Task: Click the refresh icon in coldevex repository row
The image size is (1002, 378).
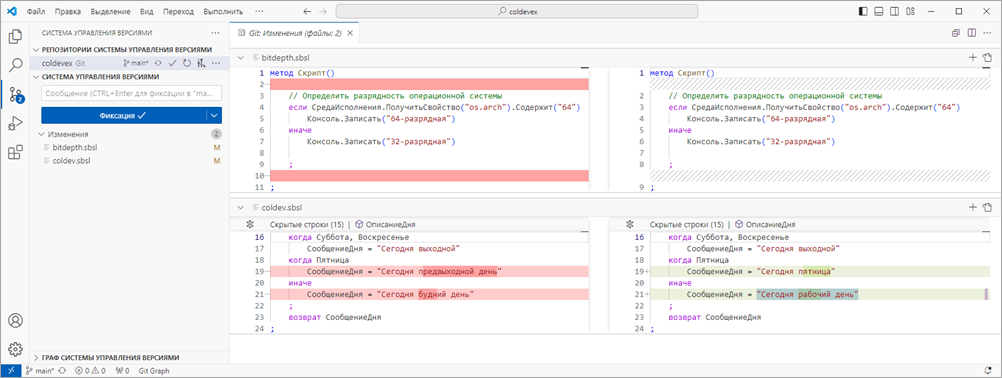Action: point(187,63)
